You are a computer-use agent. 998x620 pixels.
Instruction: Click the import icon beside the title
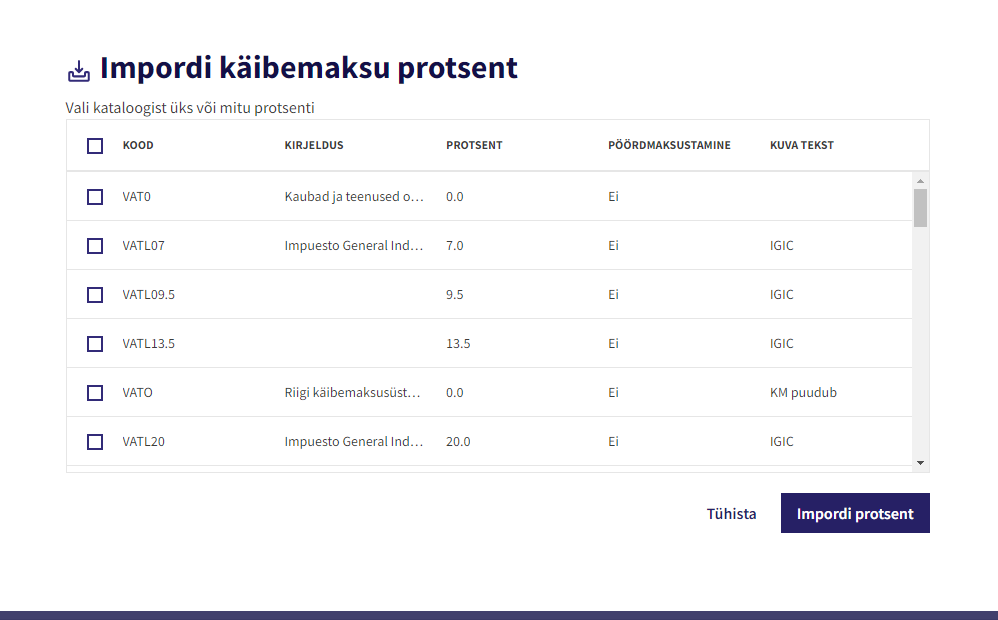[x=79, y=71]
